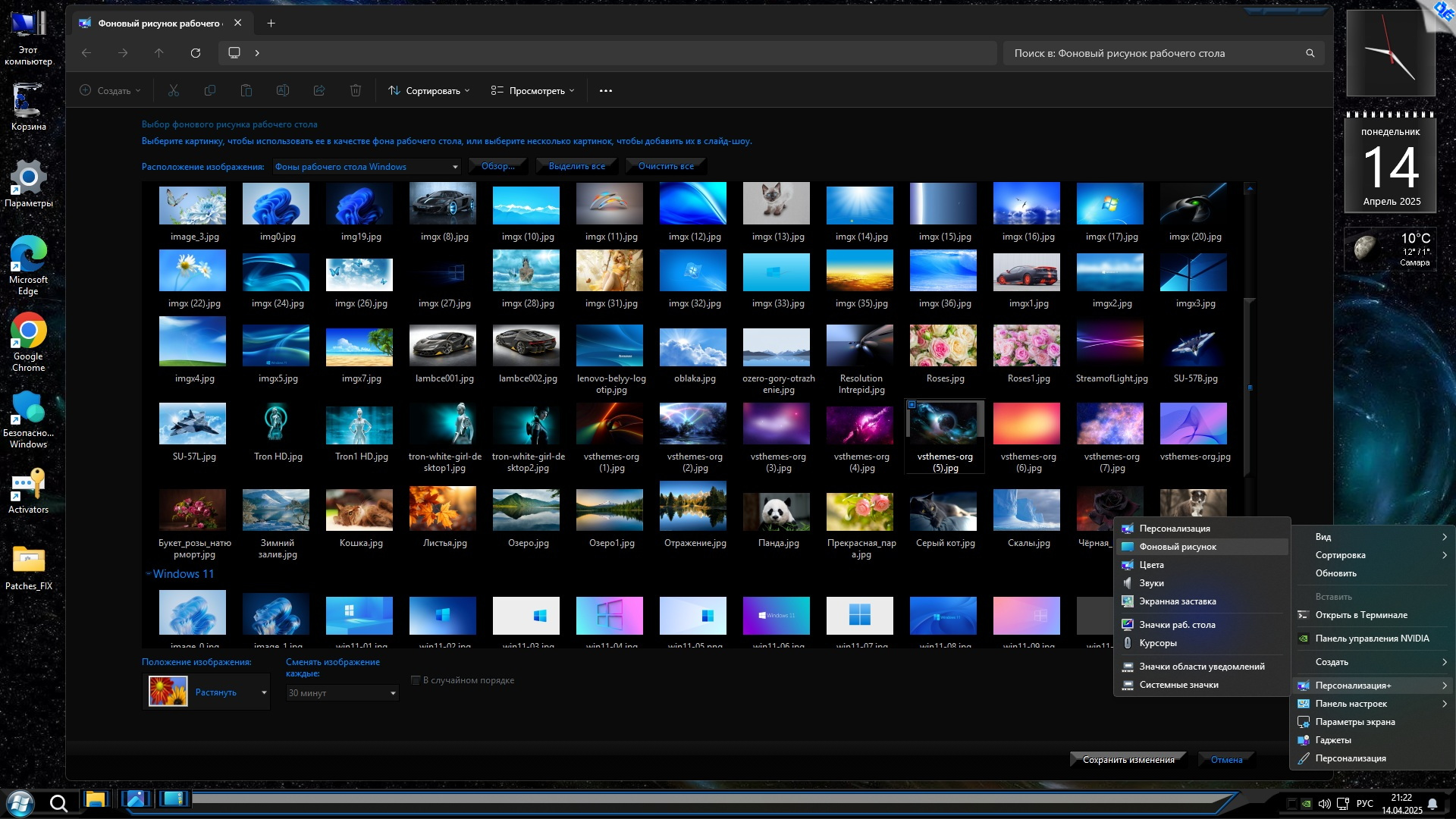
Task: Open the 'Фоны рабочего стола Windows' location dropdown
Action: [x=367, y=167]
